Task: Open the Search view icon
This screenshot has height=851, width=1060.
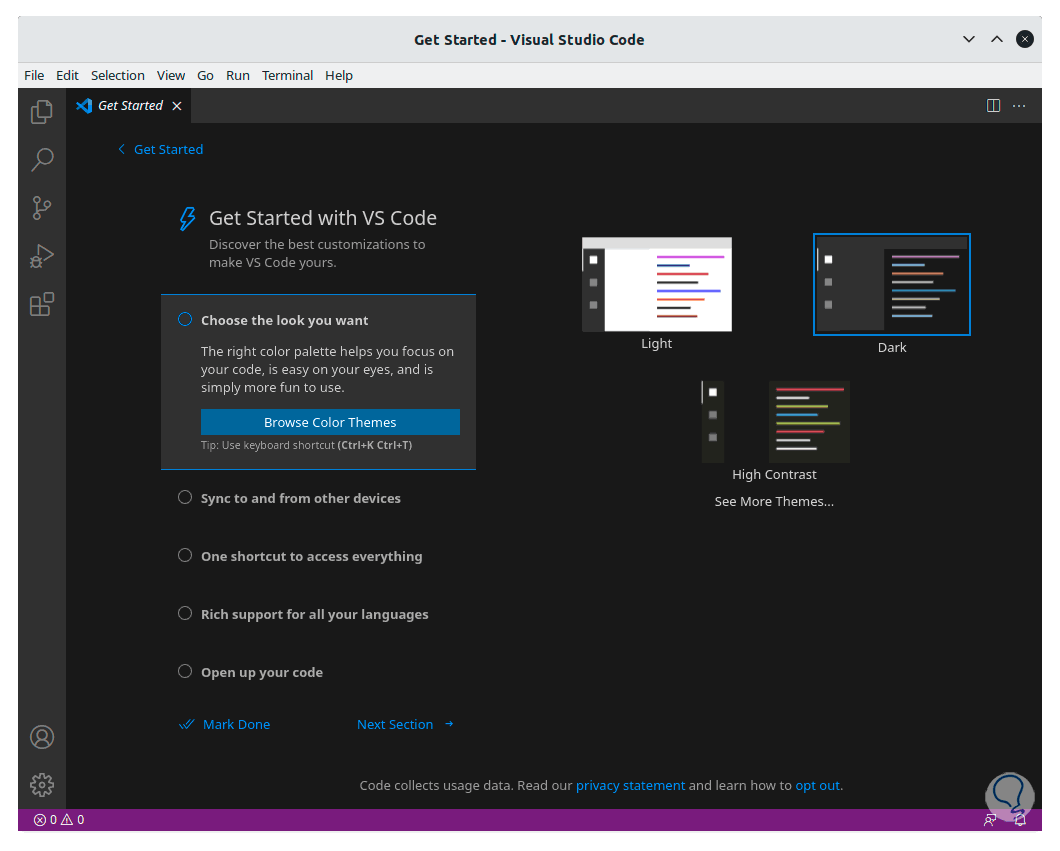Action: tap(42, 160)
